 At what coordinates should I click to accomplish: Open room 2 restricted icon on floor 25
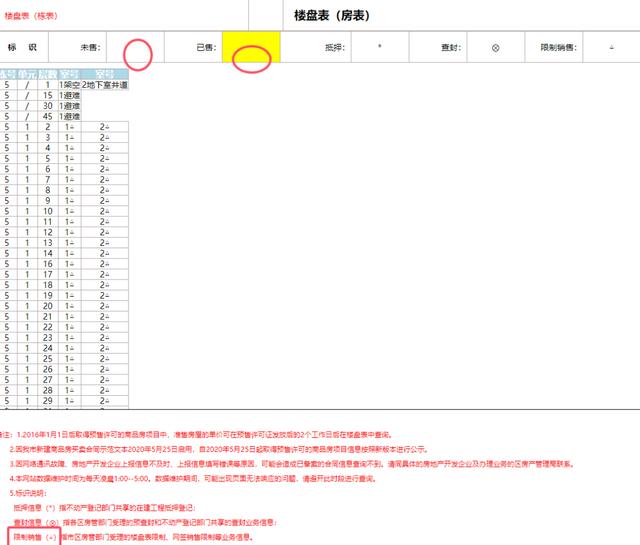107,359
